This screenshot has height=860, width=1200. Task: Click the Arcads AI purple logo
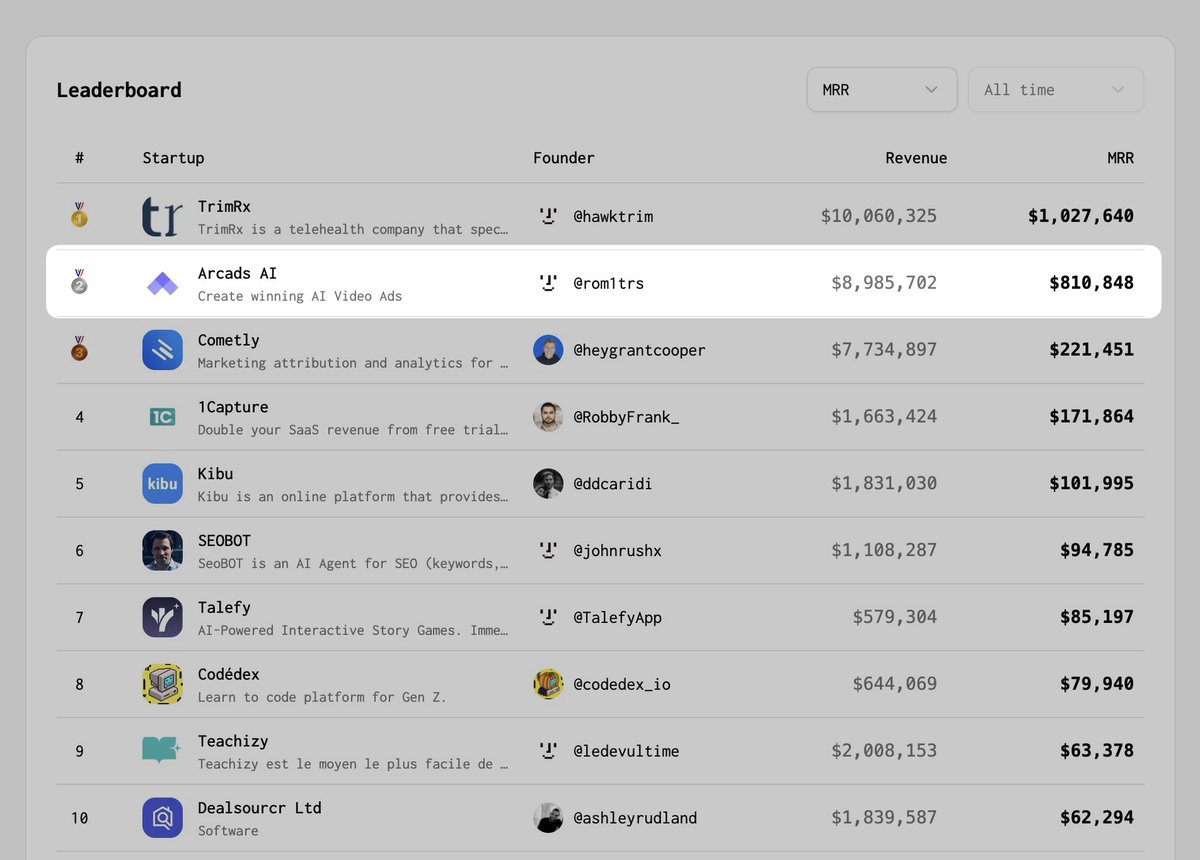coord(162,283)
